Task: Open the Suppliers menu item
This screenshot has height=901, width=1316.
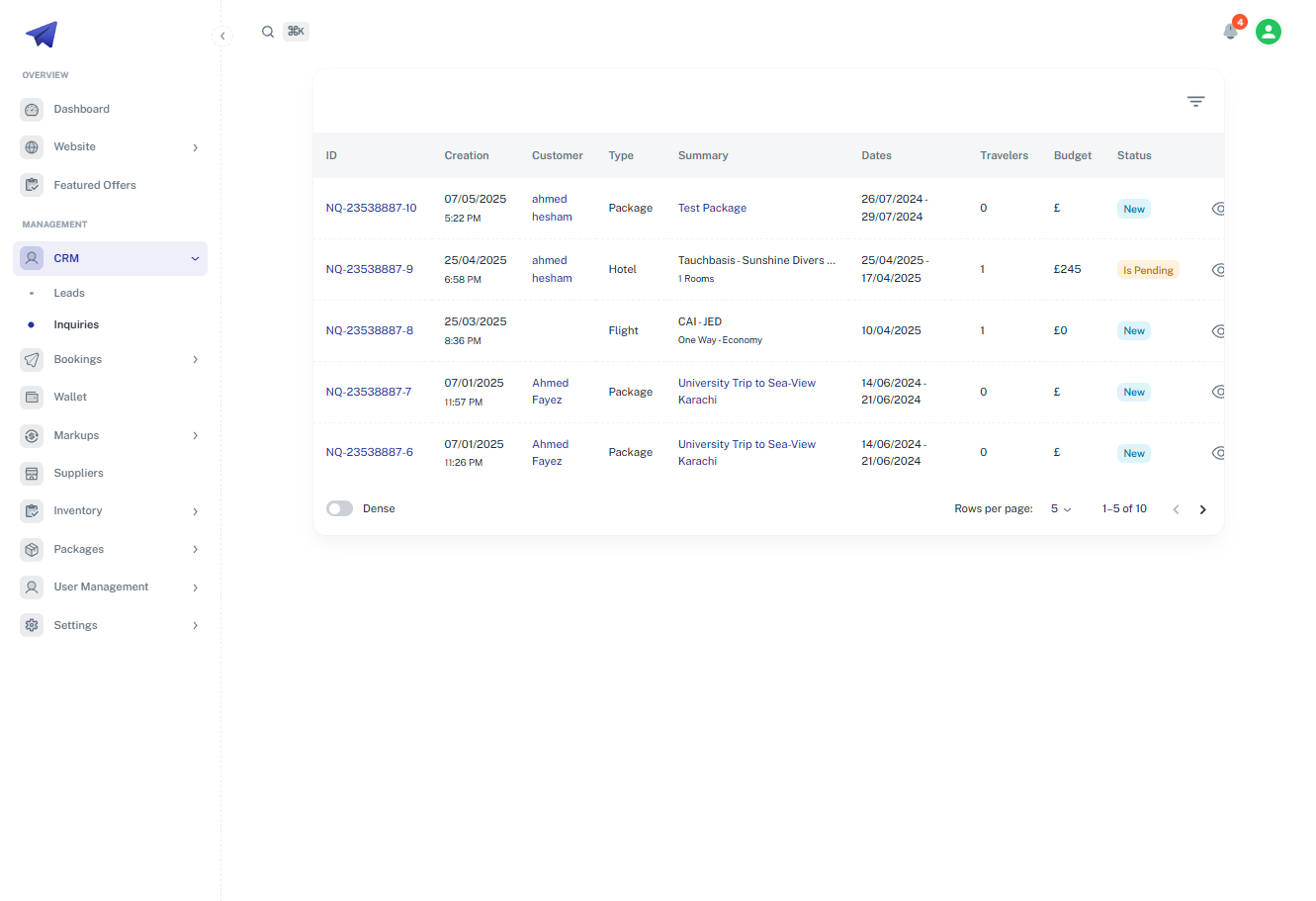Action: pyautogui.click(x=110, y=473)
